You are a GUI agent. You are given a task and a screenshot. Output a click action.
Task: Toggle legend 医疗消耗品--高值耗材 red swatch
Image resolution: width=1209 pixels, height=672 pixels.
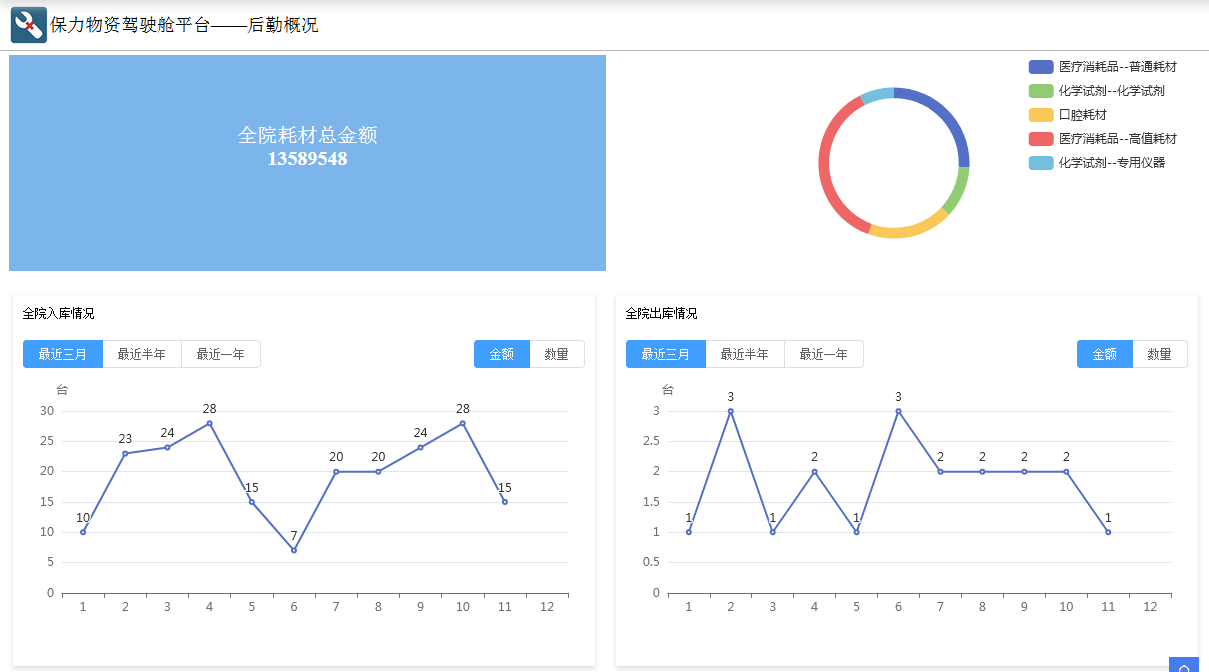coord(1041,139)
